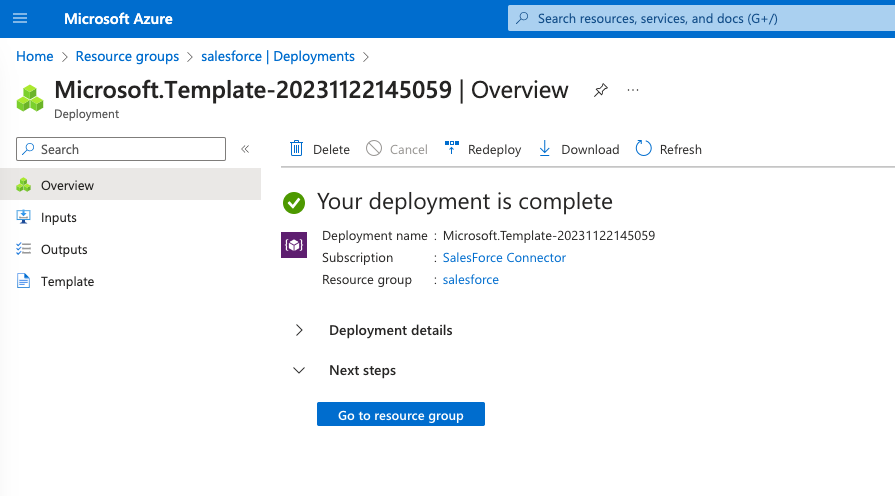Pin this deployment to dashboard

tap(600, 90)
